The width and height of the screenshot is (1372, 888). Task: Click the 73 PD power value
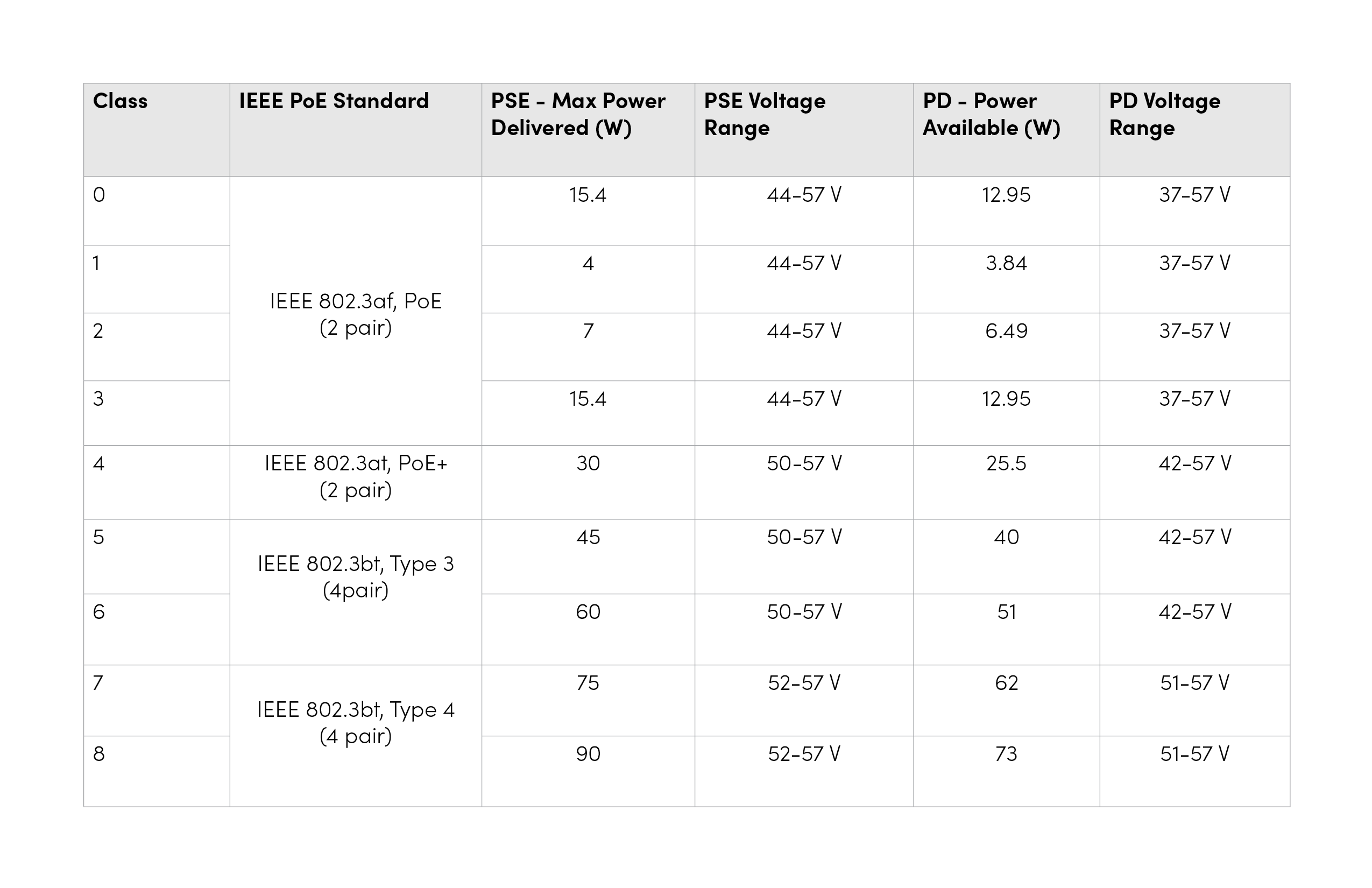1006,754
